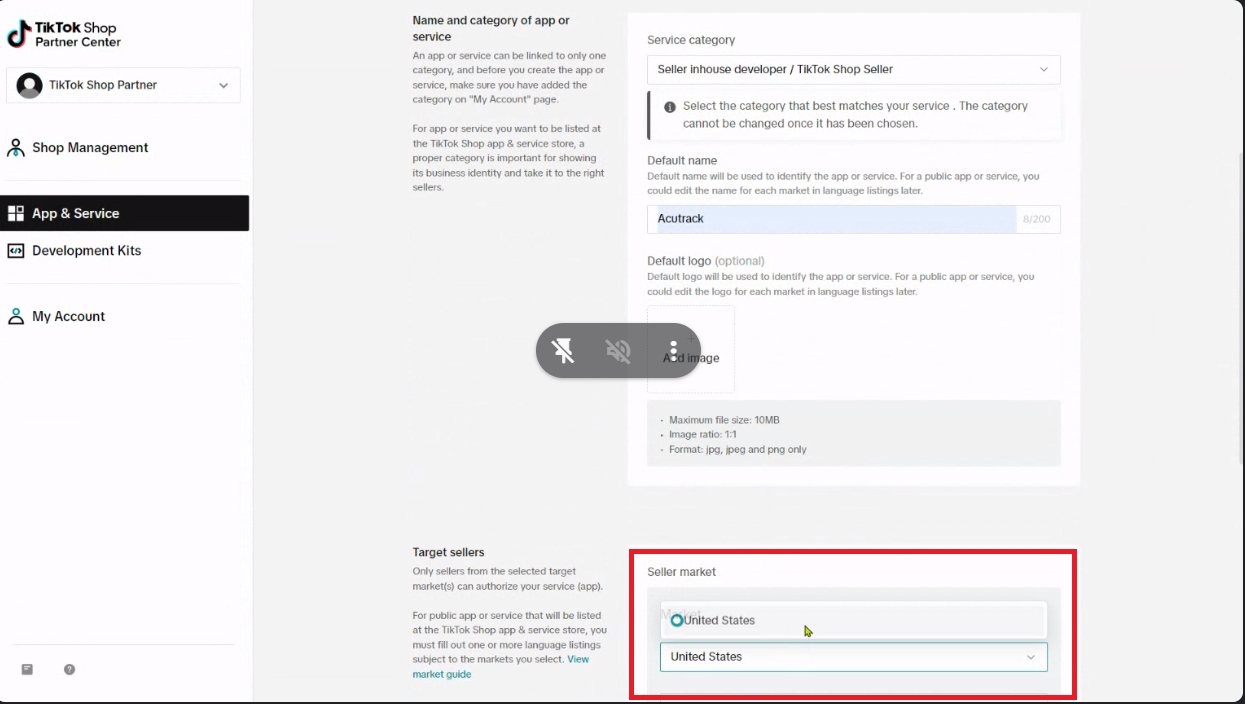This screenshot has width=1245, height=704.
Task: Click the 'Service category' label
Action: click(691, 40)
